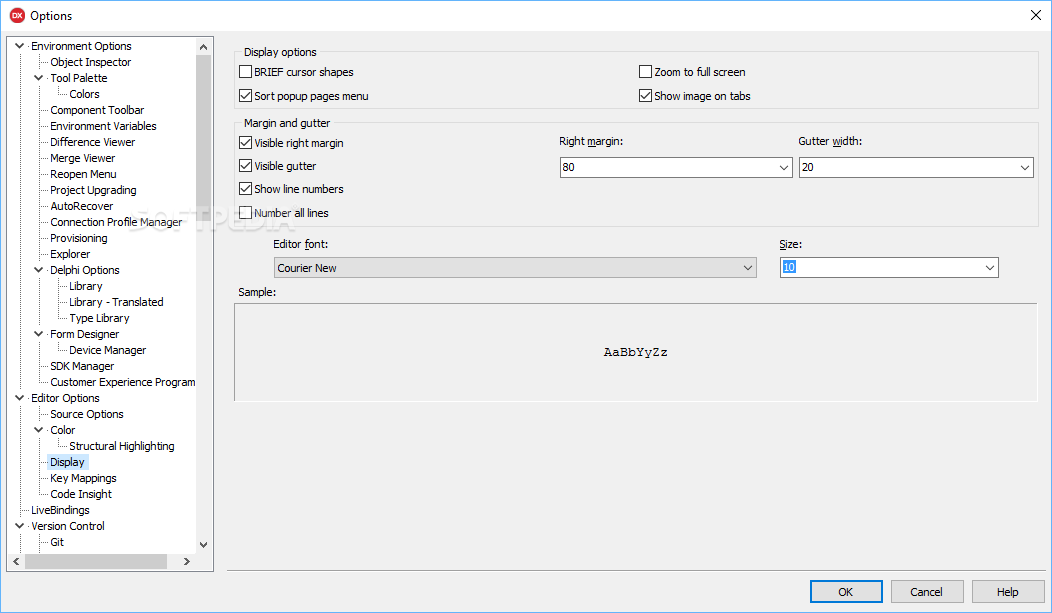Image resolution: width=1052 pixels, height=613 pixels.
Task: Collapse the Environment Options node
Action: (19, 46)
